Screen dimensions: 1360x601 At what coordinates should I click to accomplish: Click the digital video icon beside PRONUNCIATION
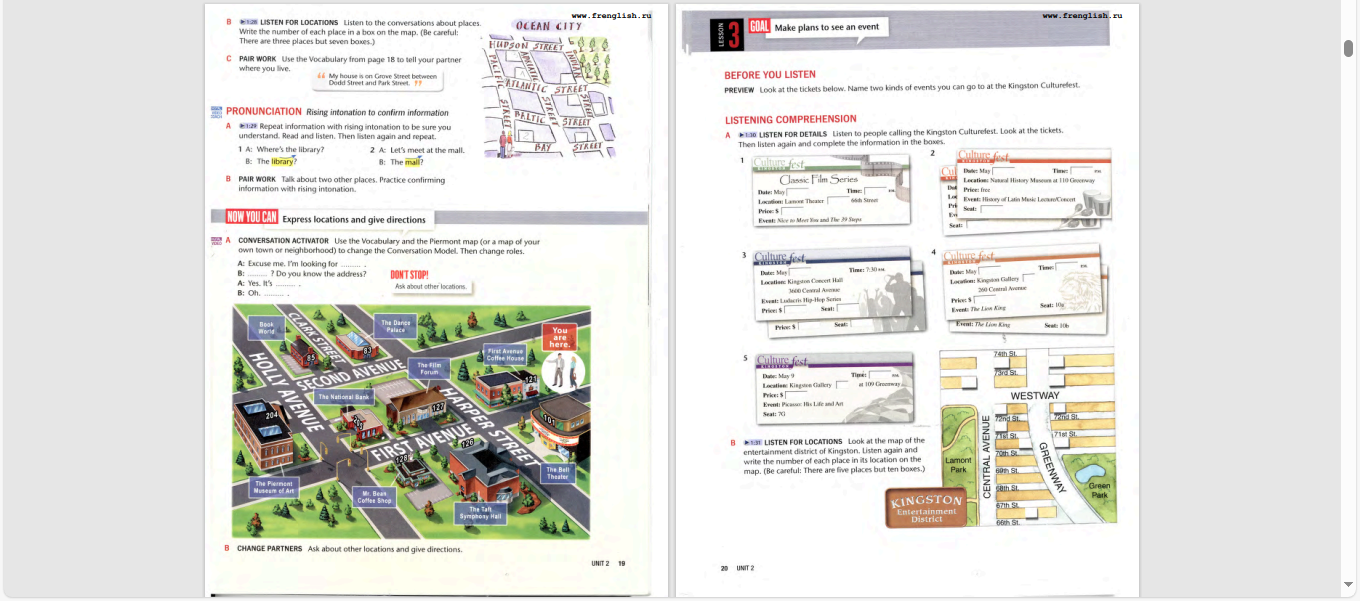pos(216,111)
